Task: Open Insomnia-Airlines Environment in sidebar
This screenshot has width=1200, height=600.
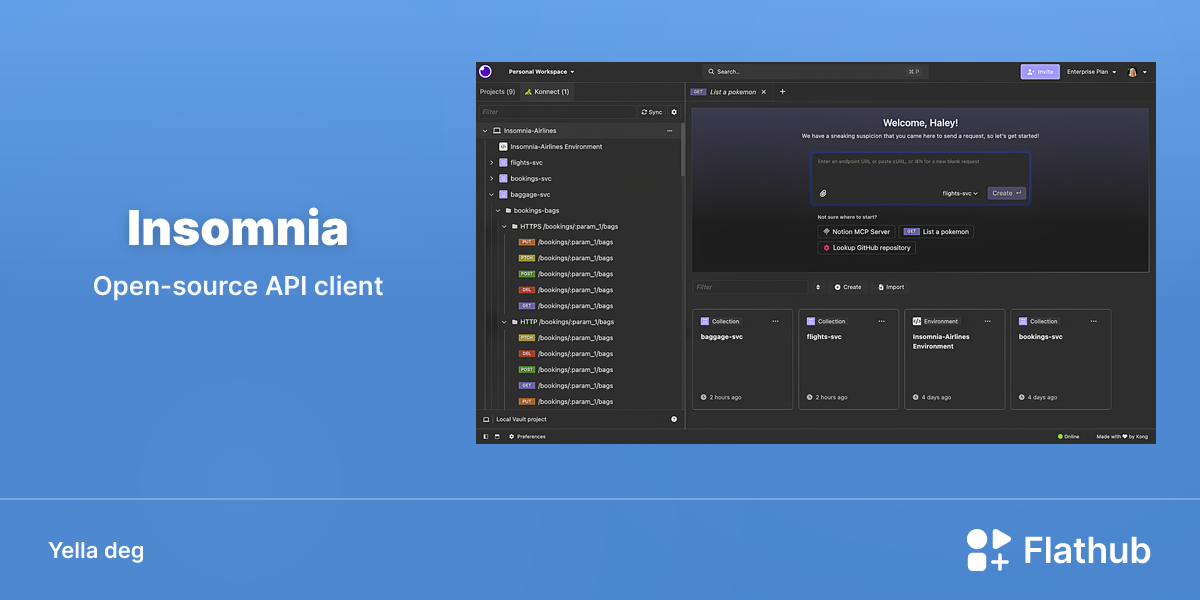Action: tap(556, 147)
